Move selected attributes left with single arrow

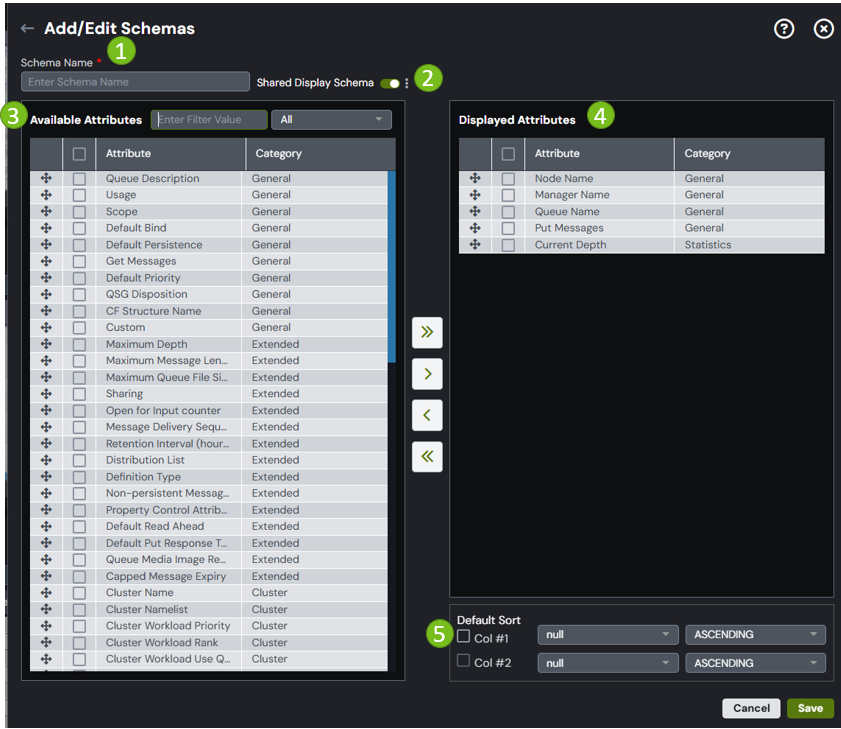(x=427, y=415)
